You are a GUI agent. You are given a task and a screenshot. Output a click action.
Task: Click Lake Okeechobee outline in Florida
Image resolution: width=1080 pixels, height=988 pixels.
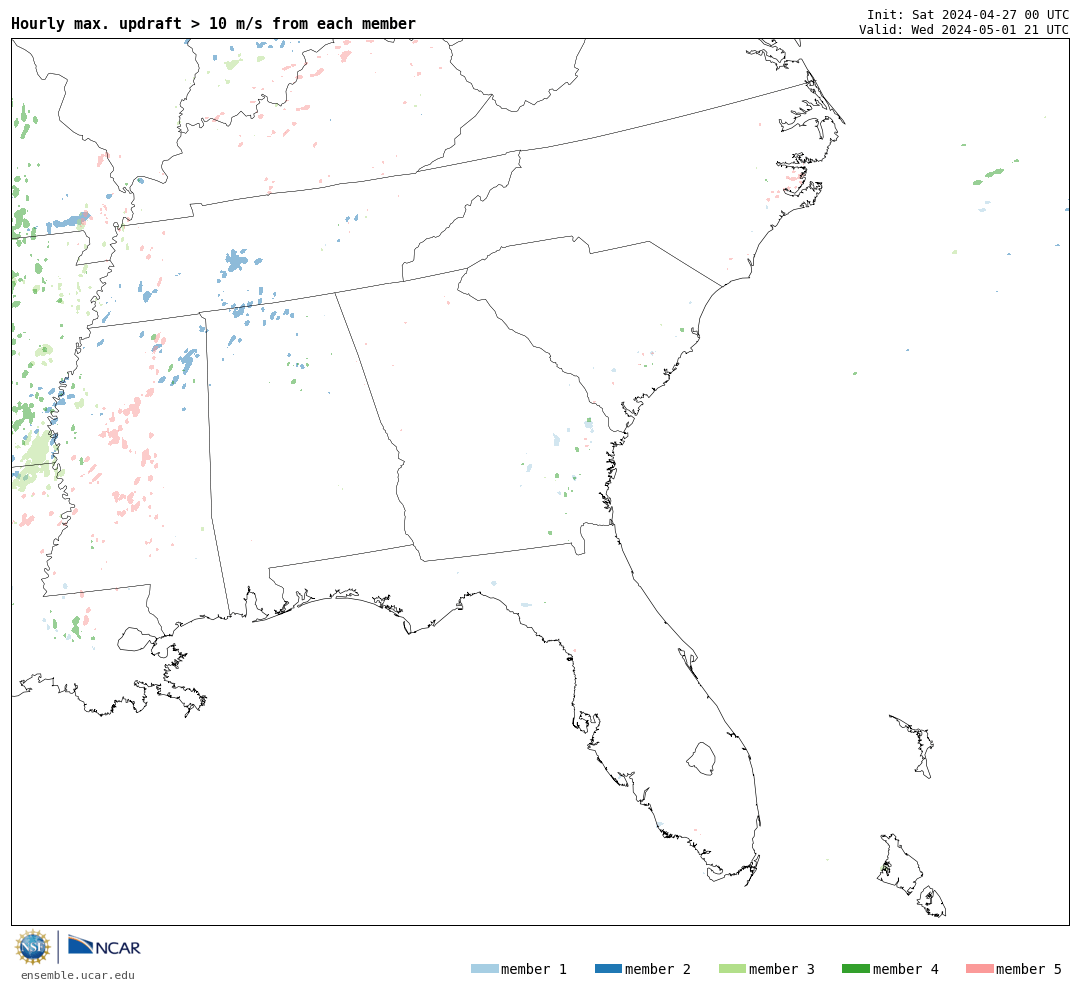[x=701, y=759]
